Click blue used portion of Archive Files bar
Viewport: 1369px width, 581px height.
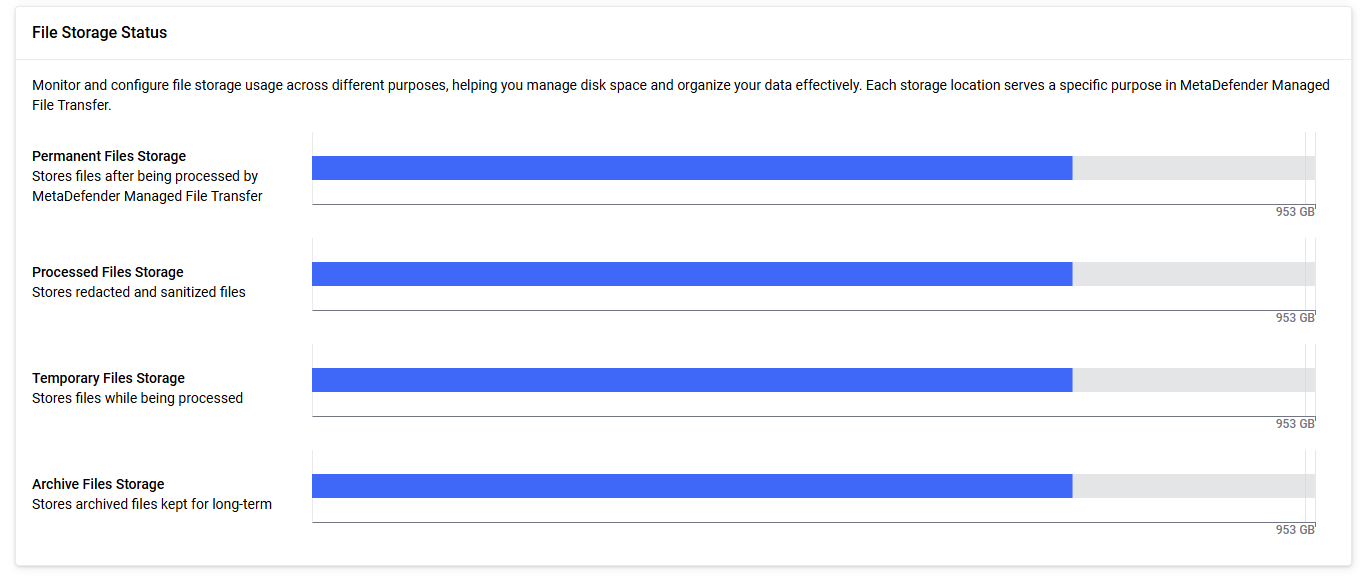coord(692,486)
